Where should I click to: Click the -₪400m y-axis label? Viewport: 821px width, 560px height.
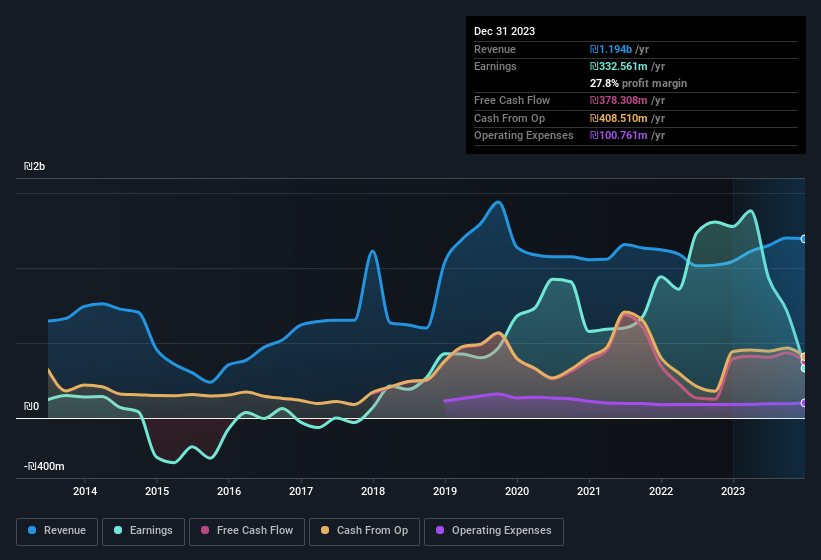click(x=44, y=466)
